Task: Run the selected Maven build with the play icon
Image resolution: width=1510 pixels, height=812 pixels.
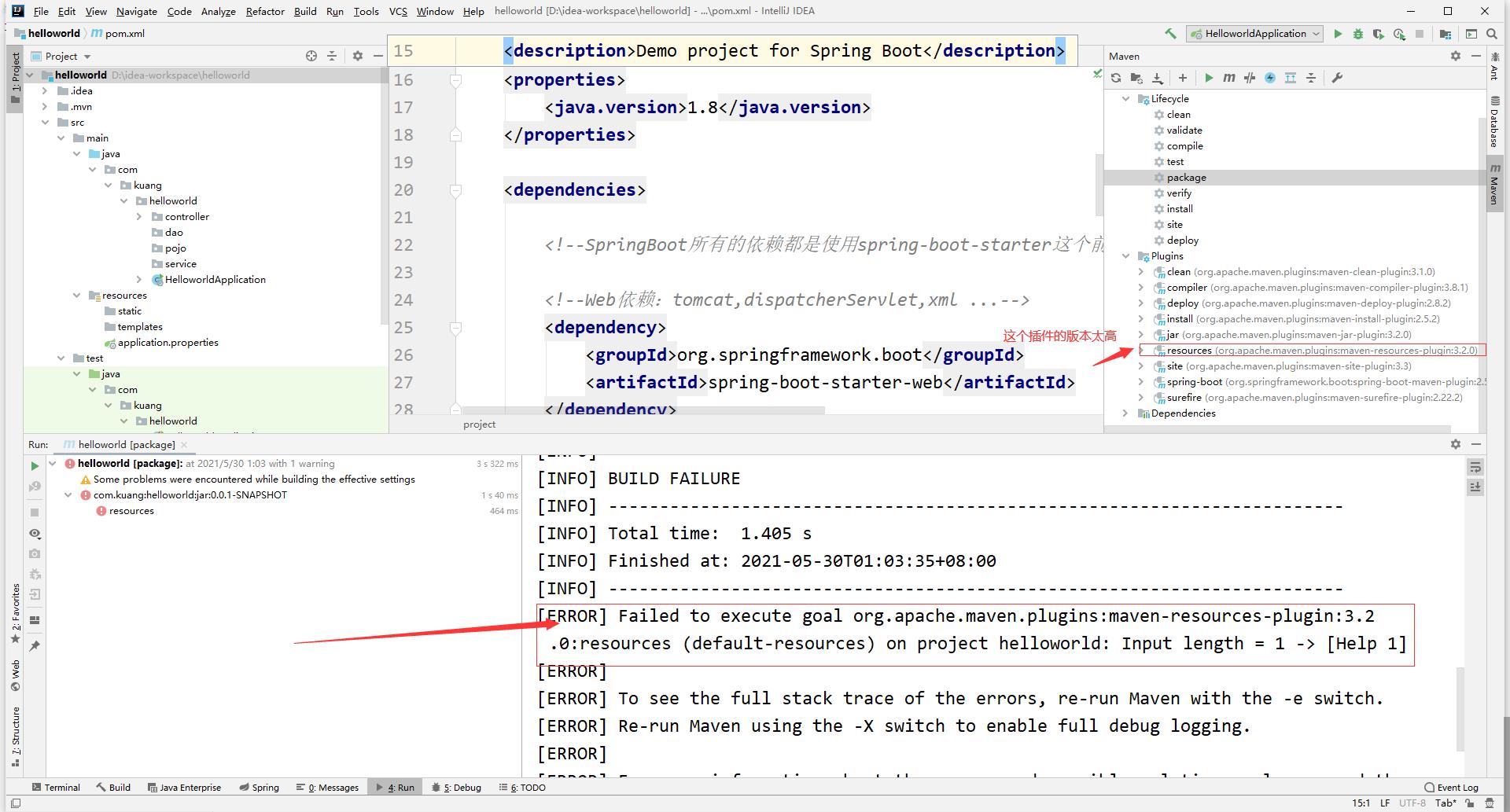Action: coord(1209,78)
